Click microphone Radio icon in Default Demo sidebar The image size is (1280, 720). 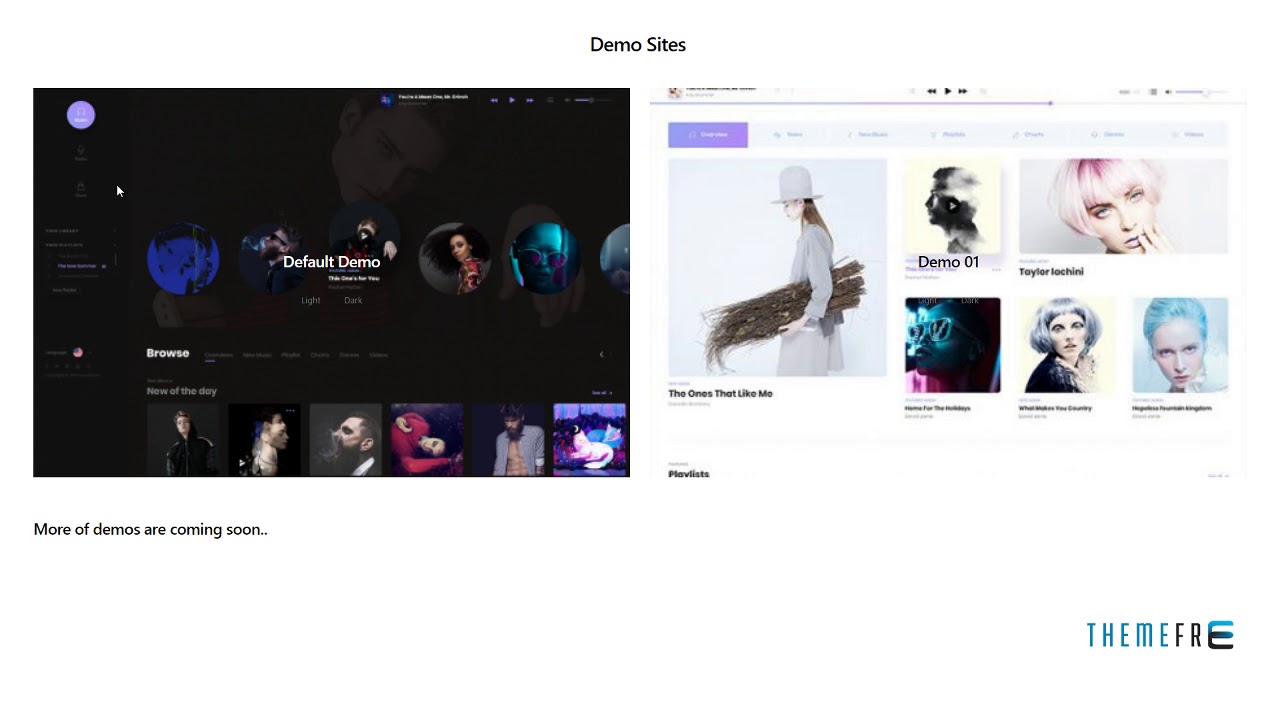(x=81, y=152)
